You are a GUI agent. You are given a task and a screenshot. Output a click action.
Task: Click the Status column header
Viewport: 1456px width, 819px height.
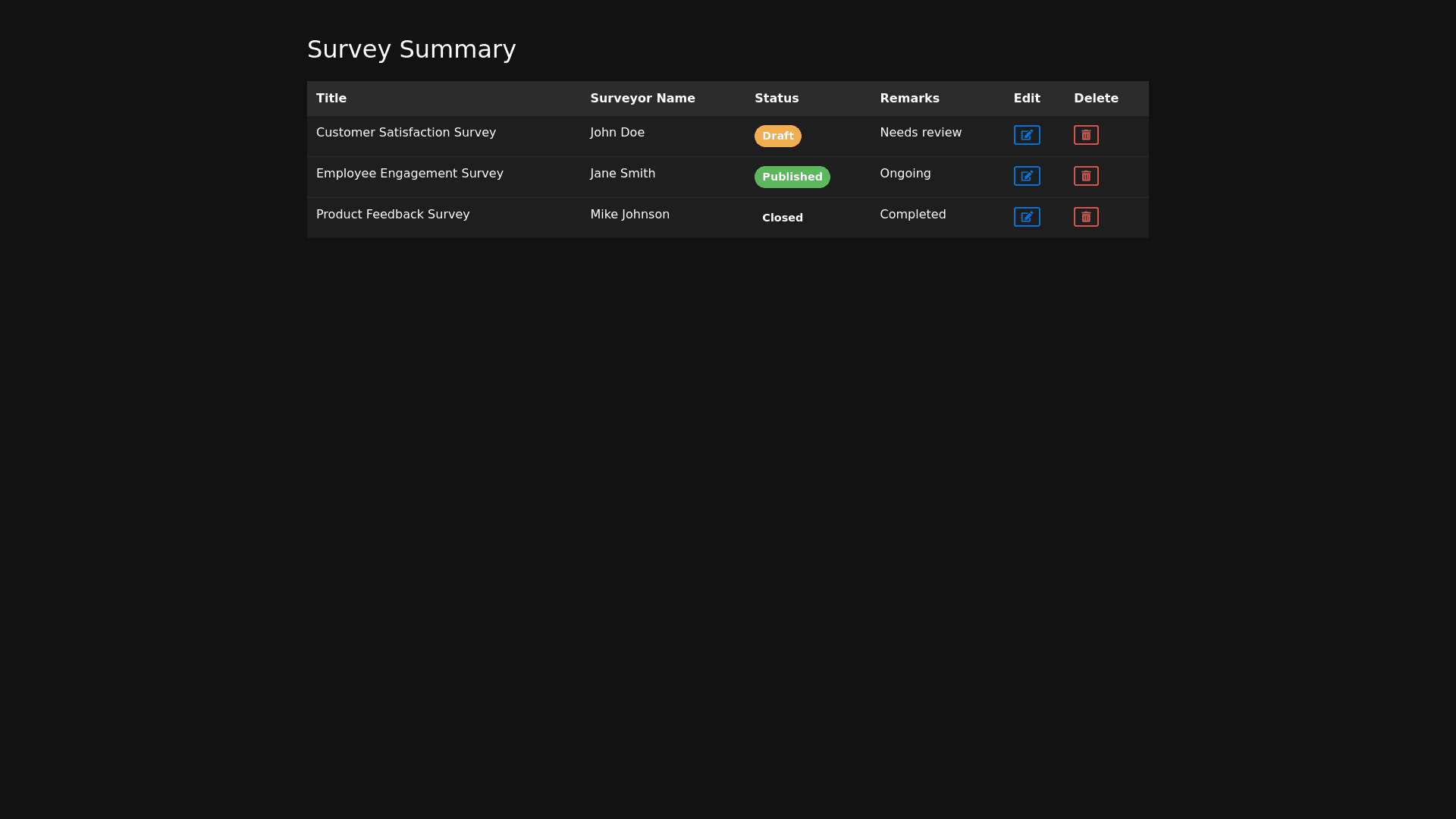pos(777,99)
